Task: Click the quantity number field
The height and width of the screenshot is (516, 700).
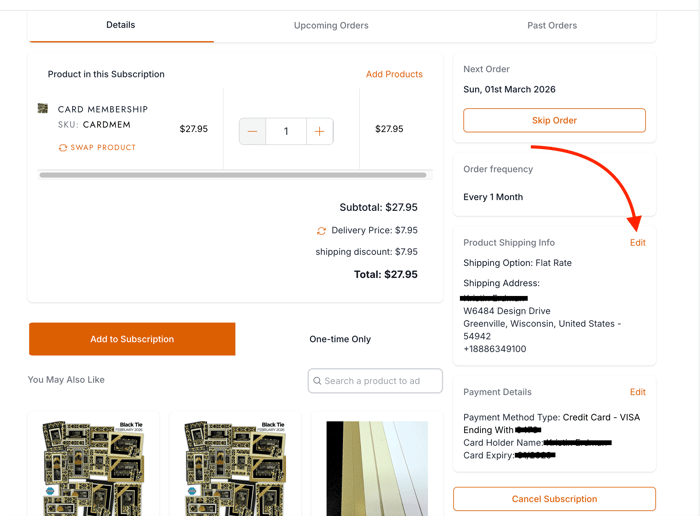Action: pyautogui.click(x=286, y=131)
